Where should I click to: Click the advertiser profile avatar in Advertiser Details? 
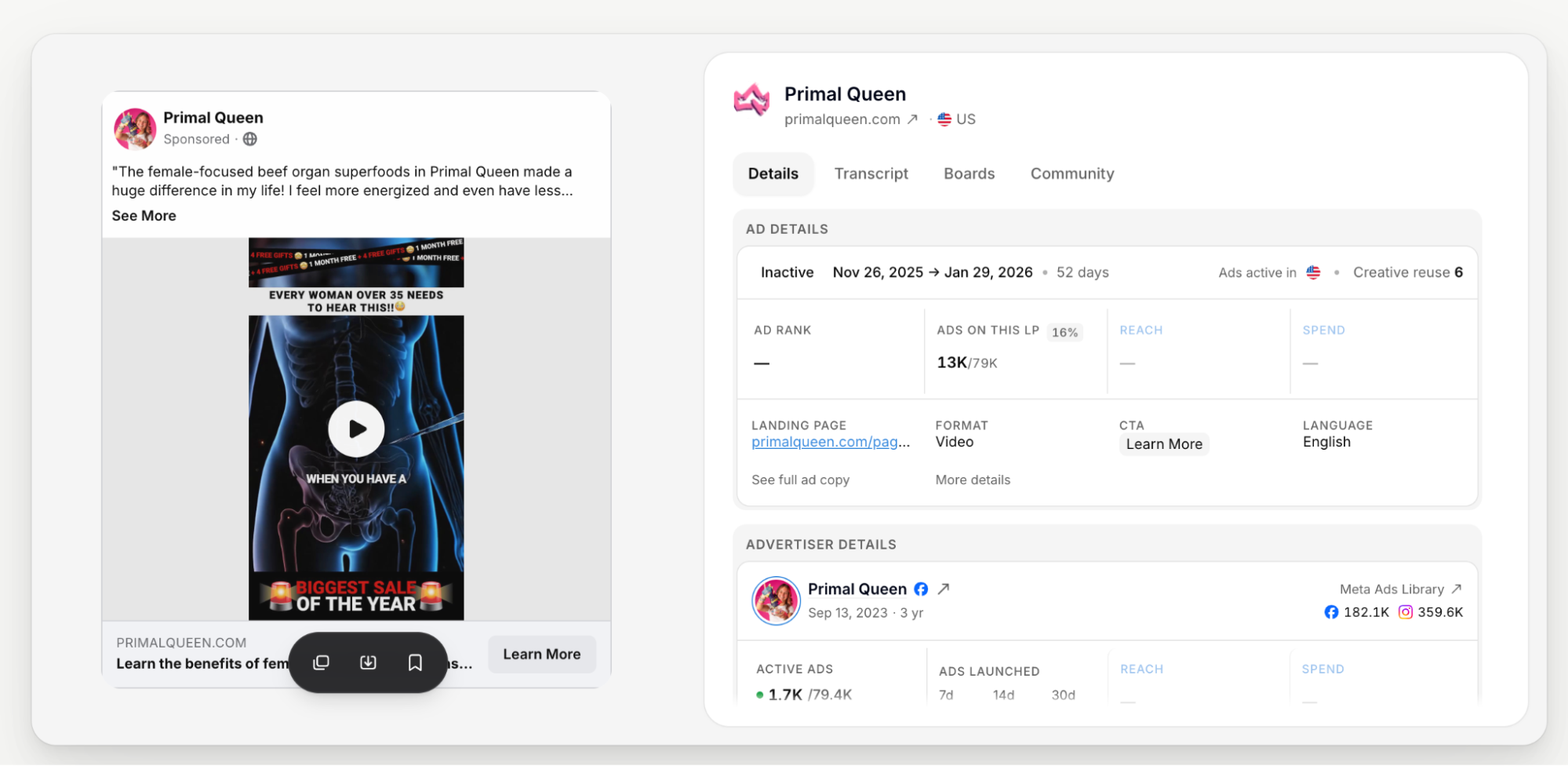[776, 600]
